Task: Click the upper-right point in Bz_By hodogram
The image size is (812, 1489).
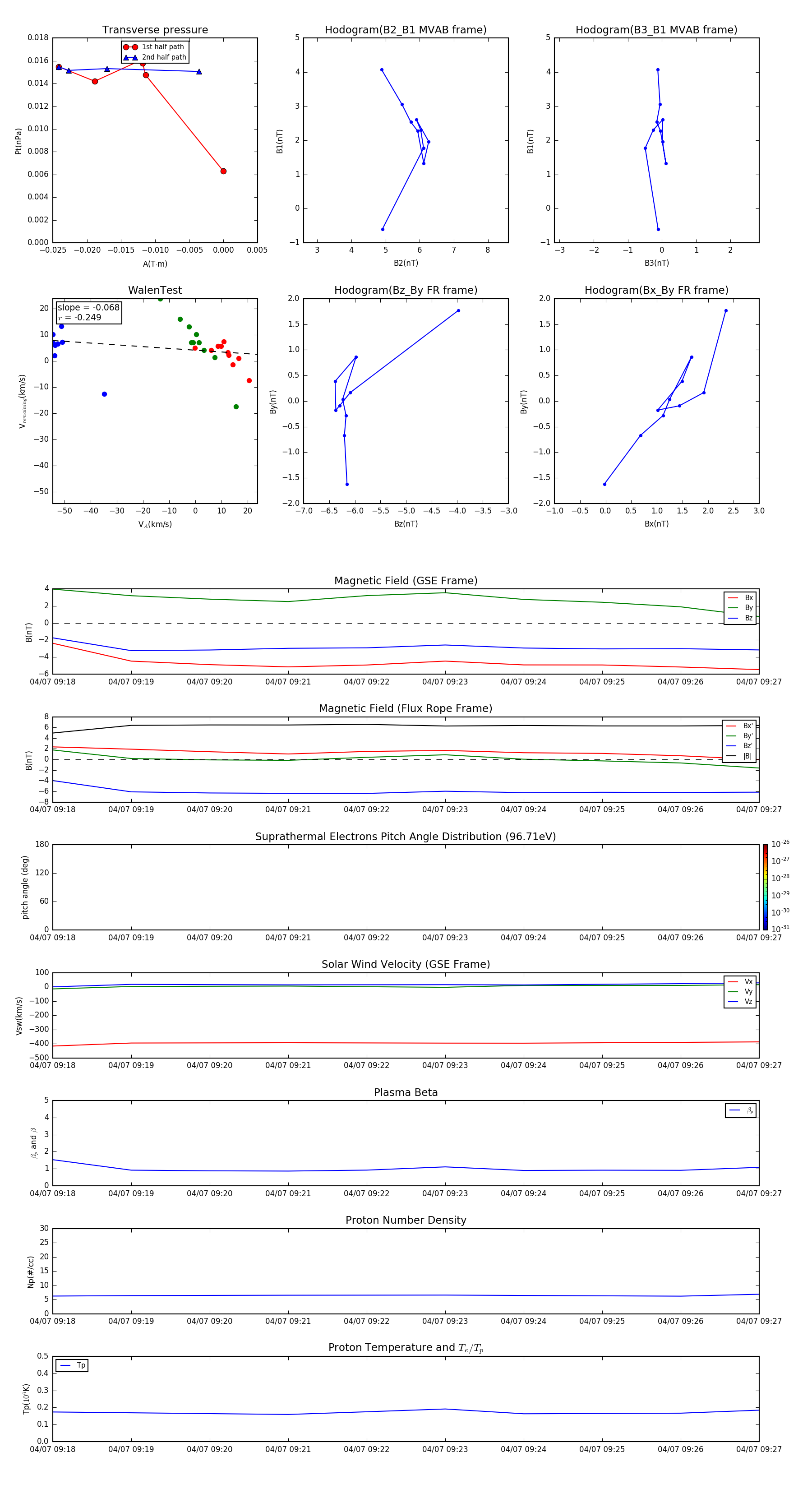Action: (458, 310)
